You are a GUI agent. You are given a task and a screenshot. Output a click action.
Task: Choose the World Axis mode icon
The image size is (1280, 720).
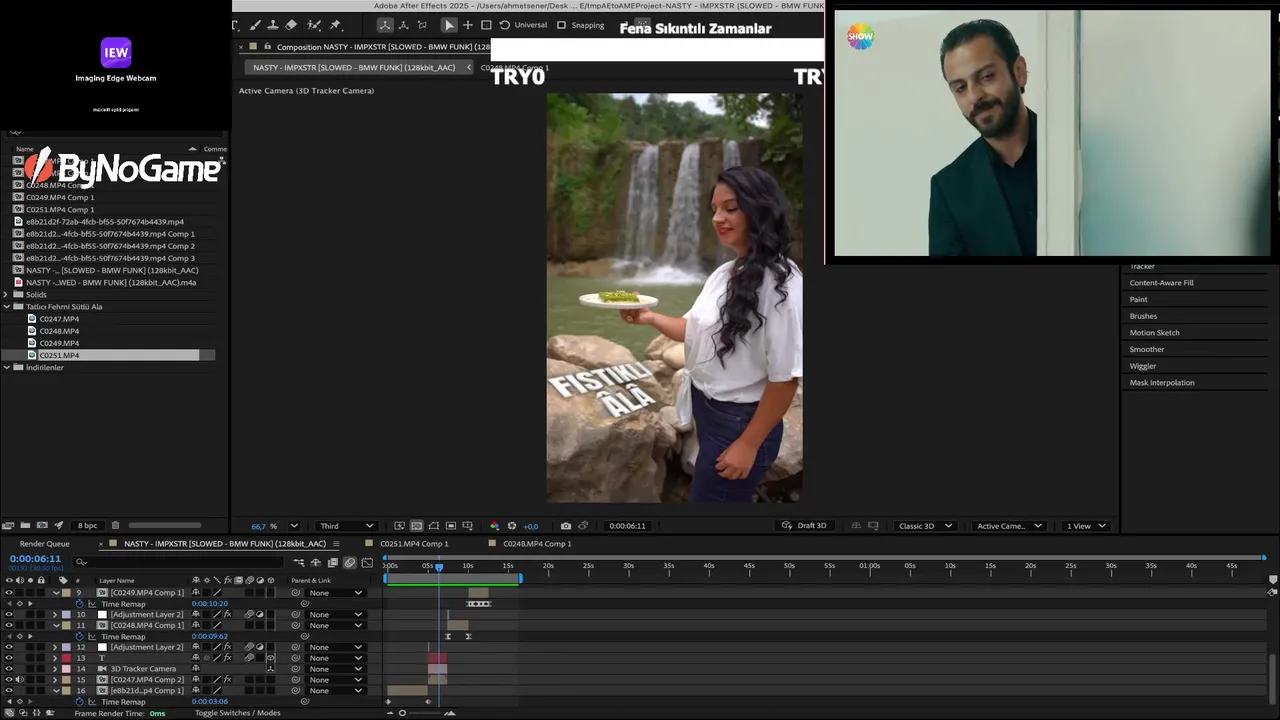(404, 25)
